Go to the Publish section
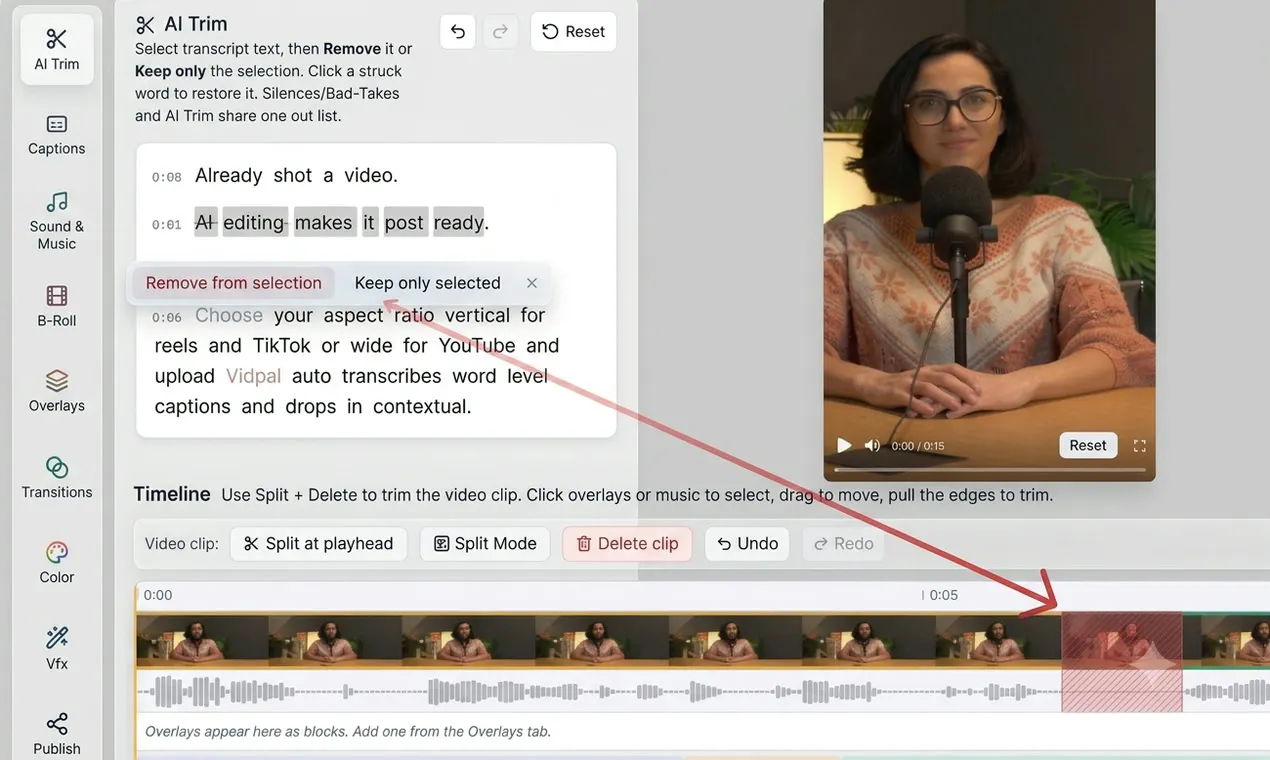This screenshot has height=760, width=1270. coord(57,735)
